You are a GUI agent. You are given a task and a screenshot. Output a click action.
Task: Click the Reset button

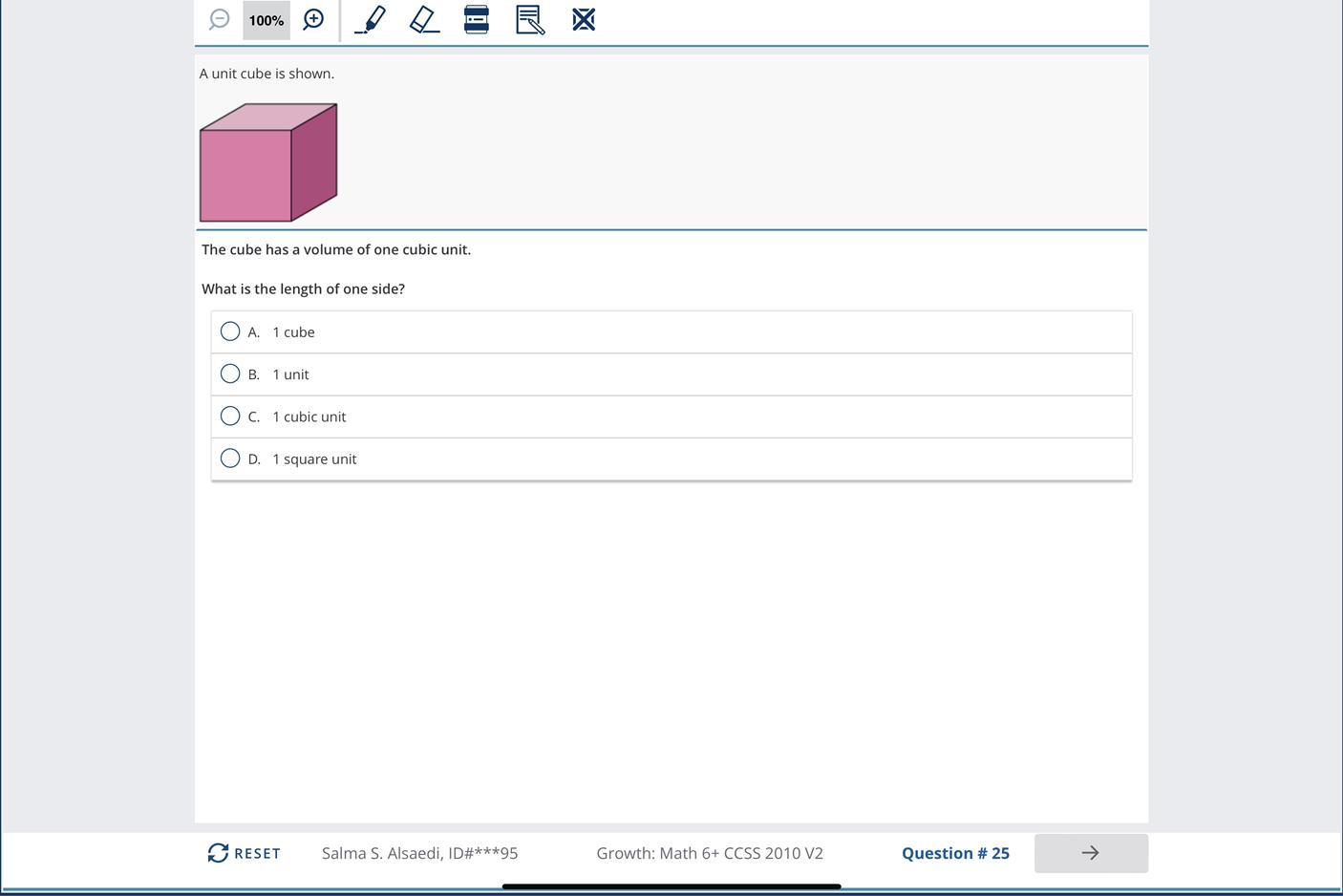tap(245, 853)
